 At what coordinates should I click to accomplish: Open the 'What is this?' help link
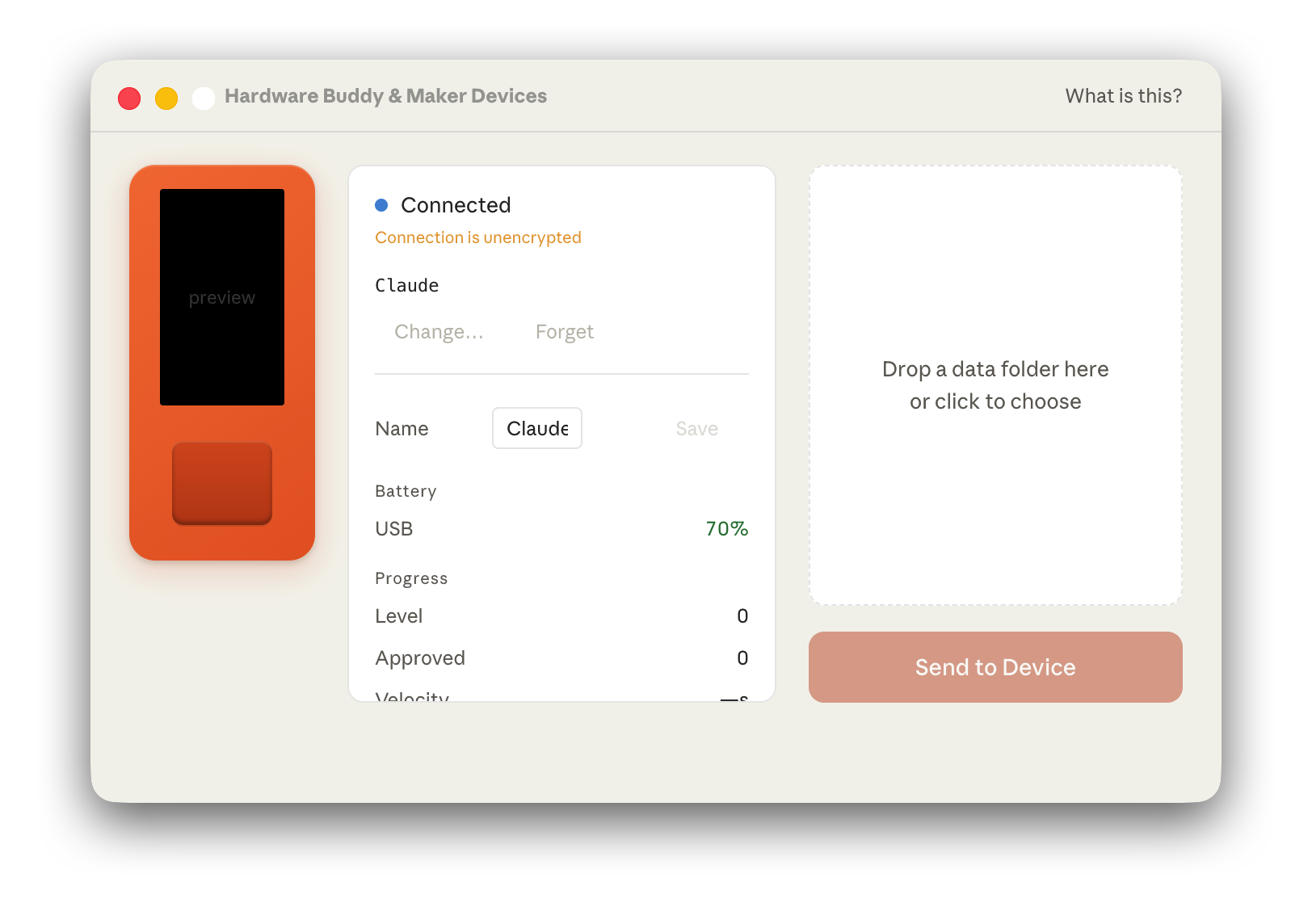tap(1123, 95)
